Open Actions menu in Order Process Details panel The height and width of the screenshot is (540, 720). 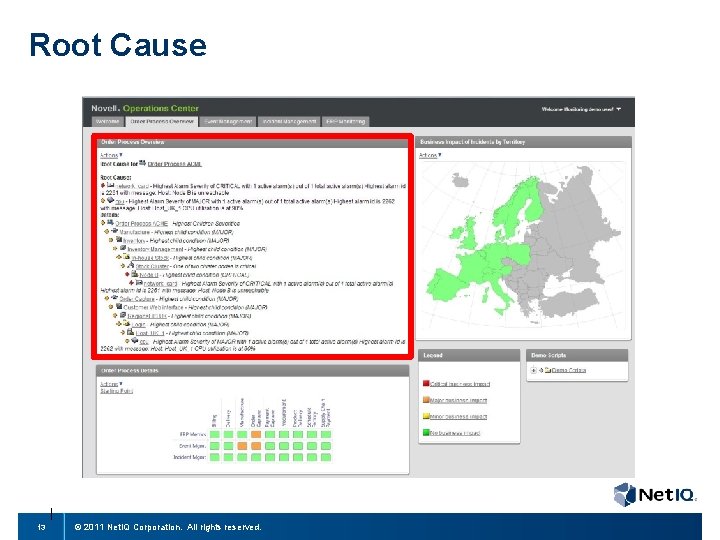(111, 384)
